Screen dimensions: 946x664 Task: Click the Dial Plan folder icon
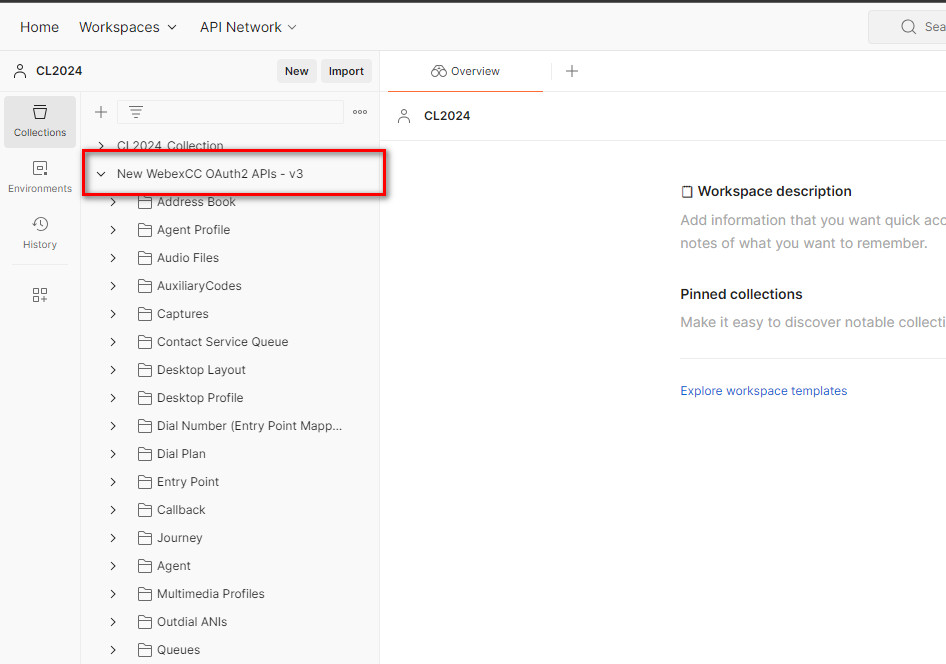coord(145,454)
